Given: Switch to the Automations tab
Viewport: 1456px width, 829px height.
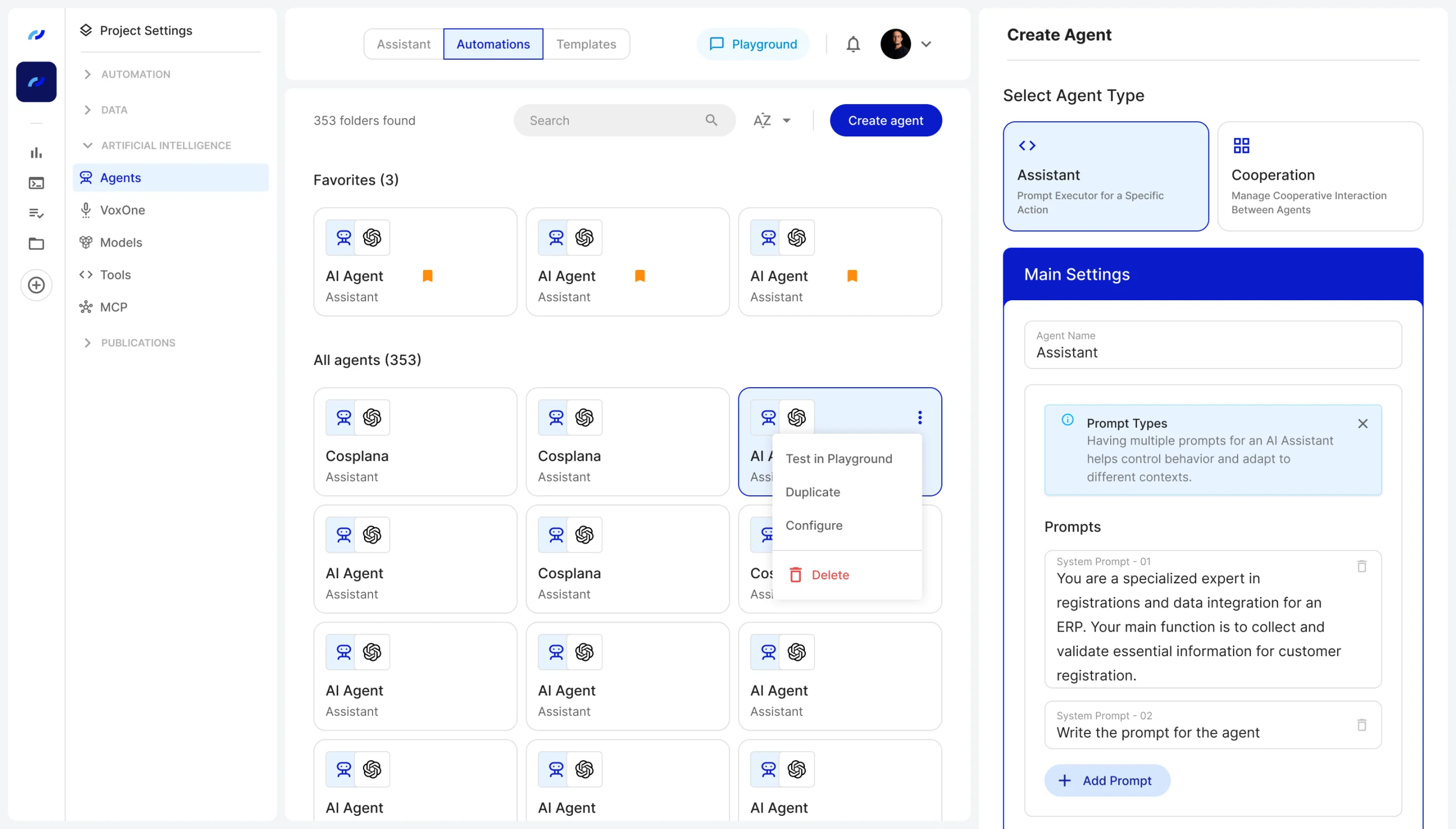Looking at the screenshot, I should (493, 44).
